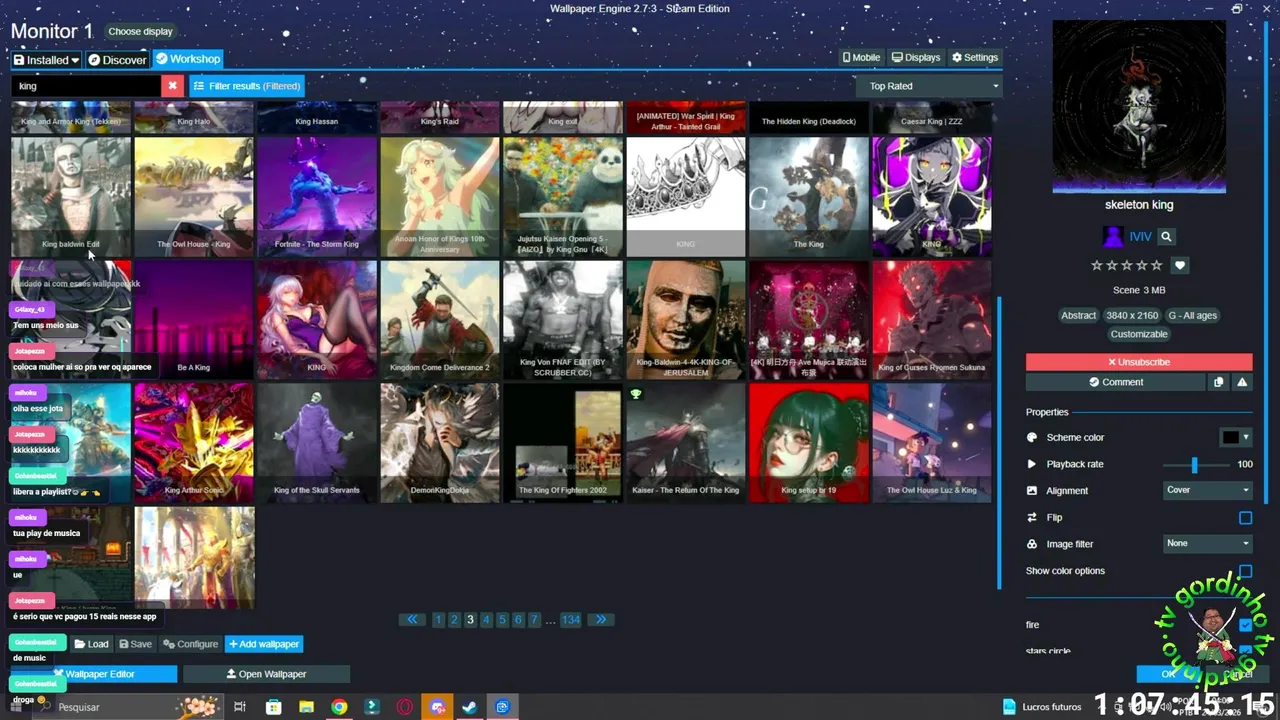Select Kaiser - The Return Of The King wallpaper
1280x720 pixels.
[x=686, y=443]
